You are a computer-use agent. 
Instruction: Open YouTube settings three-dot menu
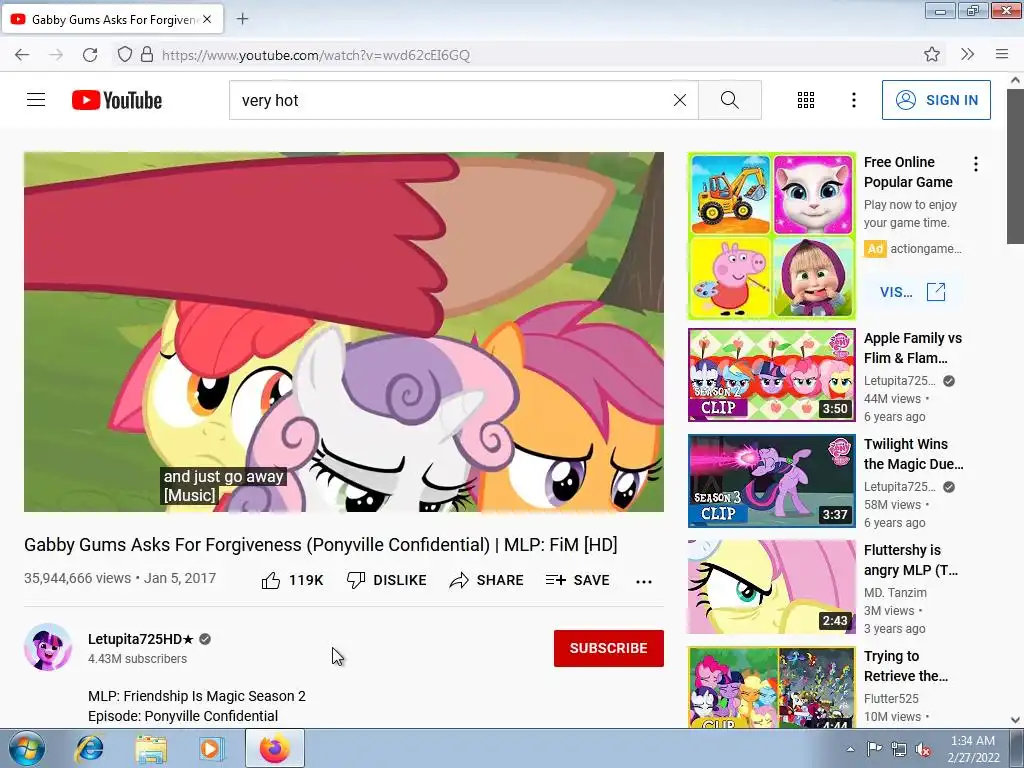pos(854,100)
